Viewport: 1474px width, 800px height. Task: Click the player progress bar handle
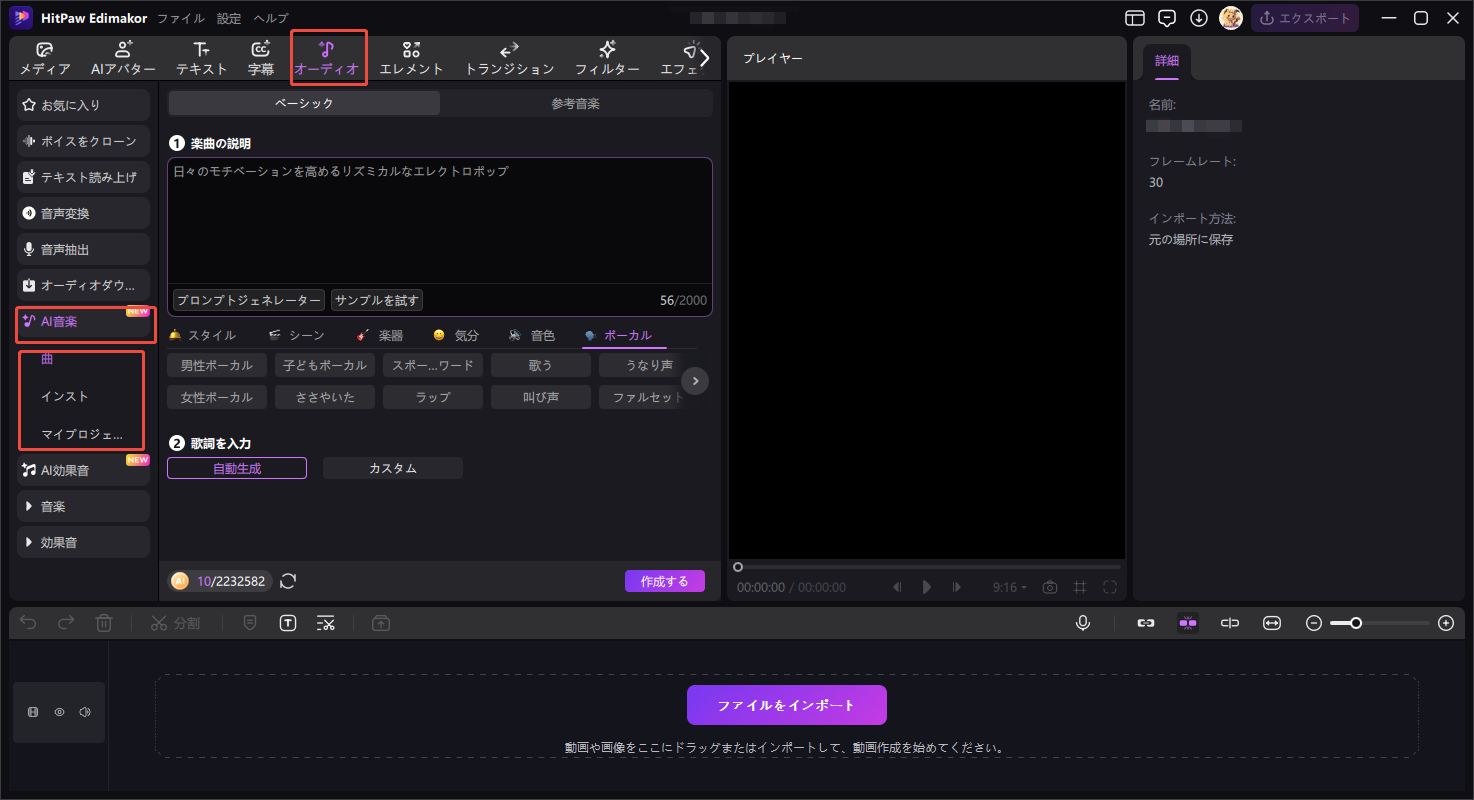(x=738, y=567)
